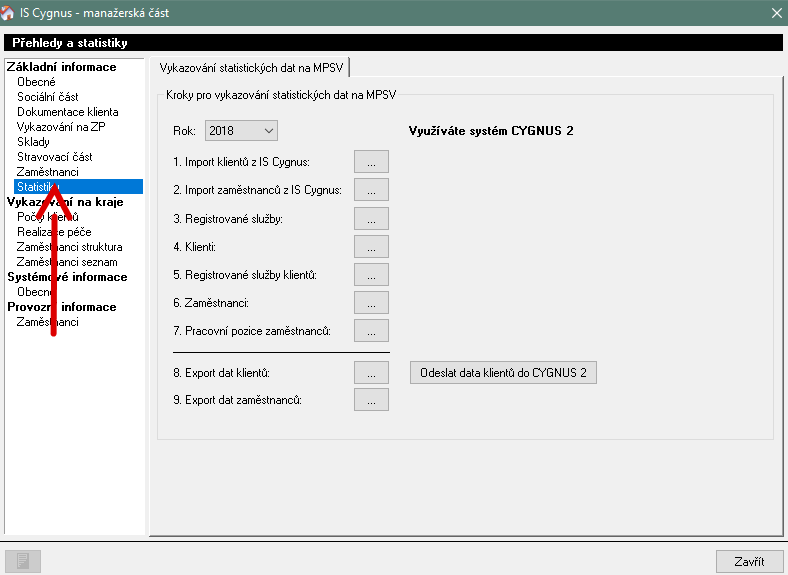
Task: Click ellipsis button for Registrované služby klientů
Action: point(371,275)
